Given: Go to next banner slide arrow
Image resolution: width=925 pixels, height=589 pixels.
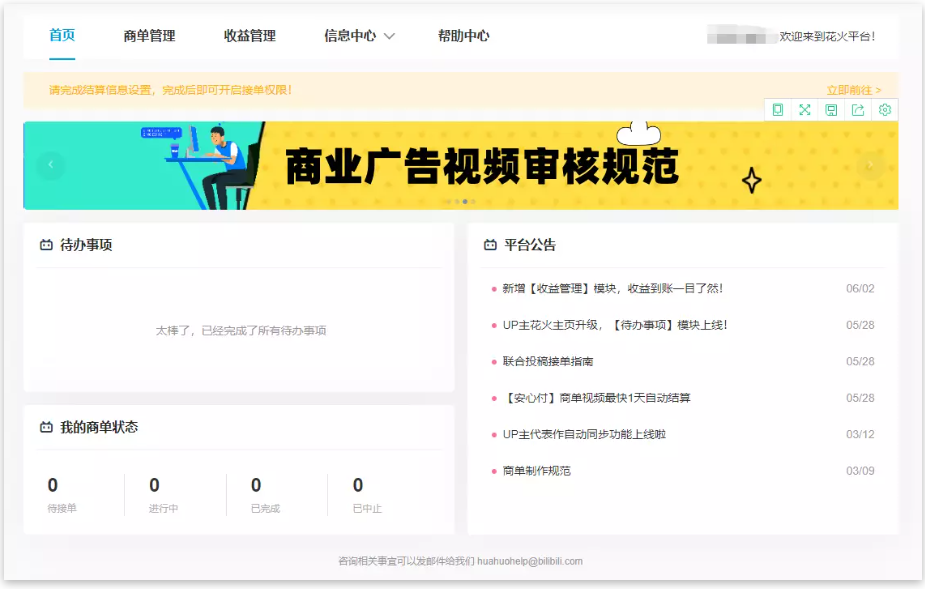Looking at the screenshot, I should (870, 165).
